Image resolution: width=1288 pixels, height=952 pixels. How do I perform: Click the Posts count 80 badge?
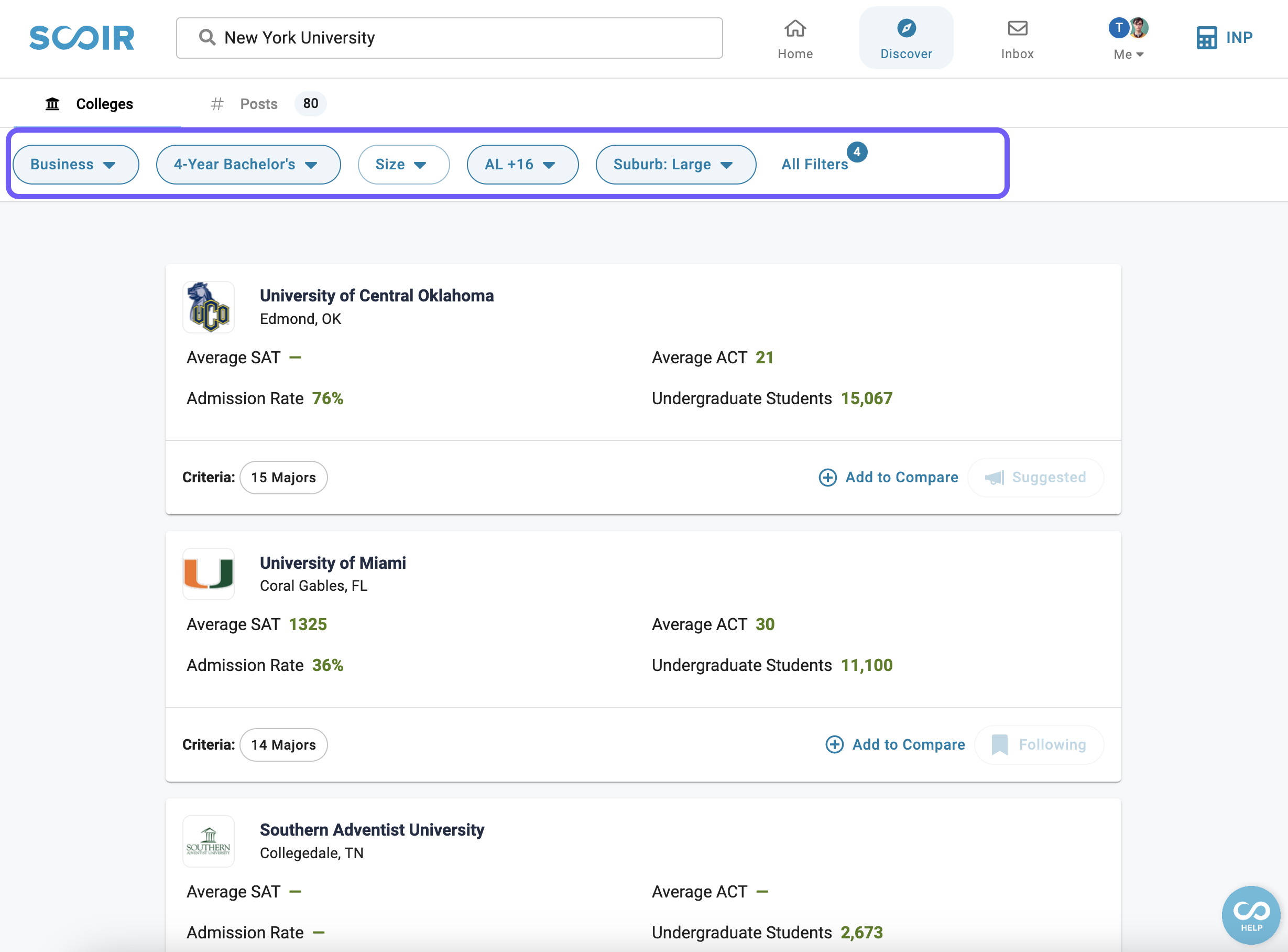[311, 104]
